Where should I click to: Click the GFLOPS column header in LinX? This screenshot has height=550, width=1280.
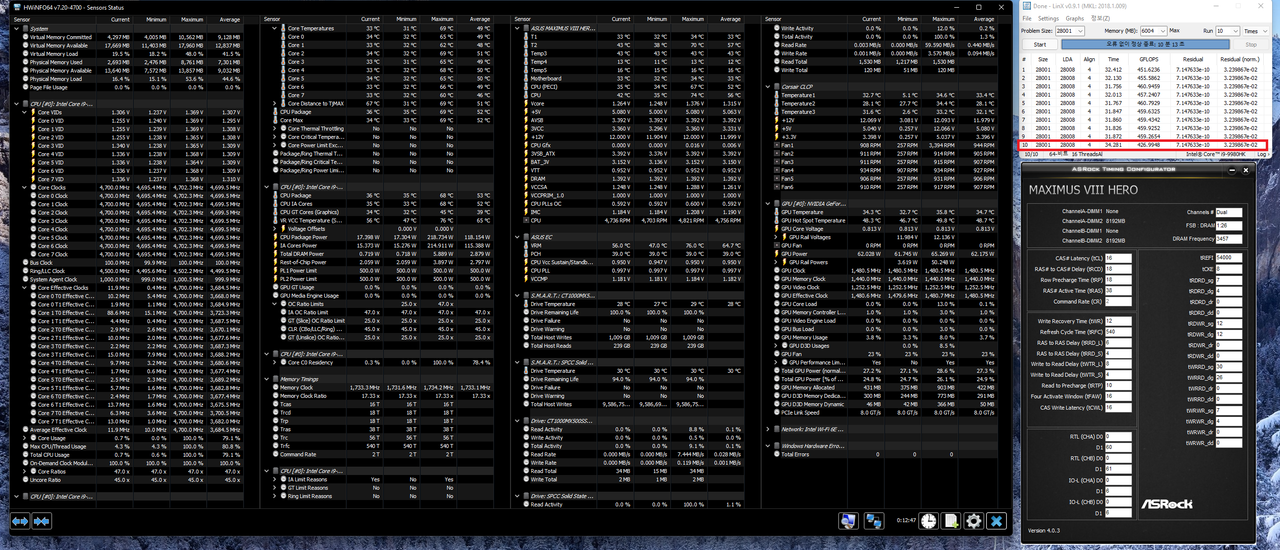(1149, 59)
